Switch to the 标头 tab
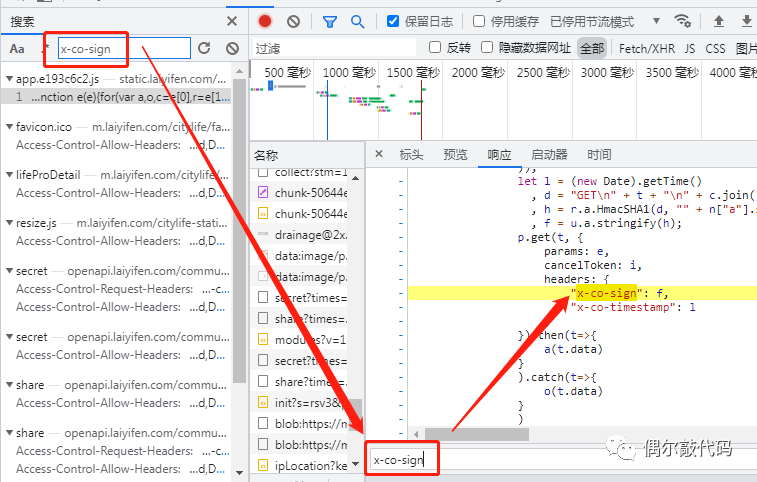The image size is (757, 482). [x=411, y=155]
